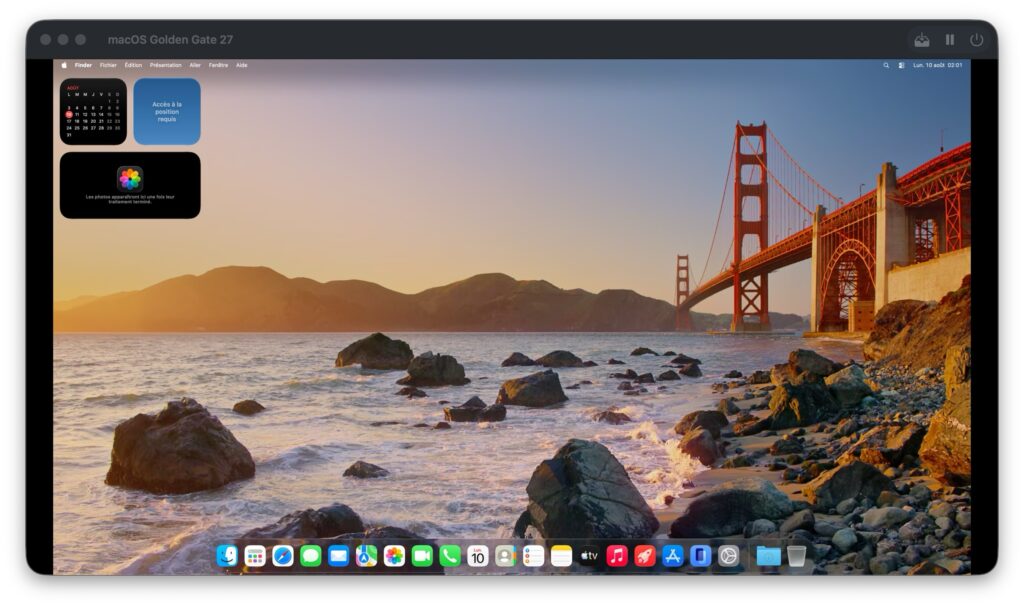
Task: Click the Spotlight search magnifier icon
Action: click(886, 65)
